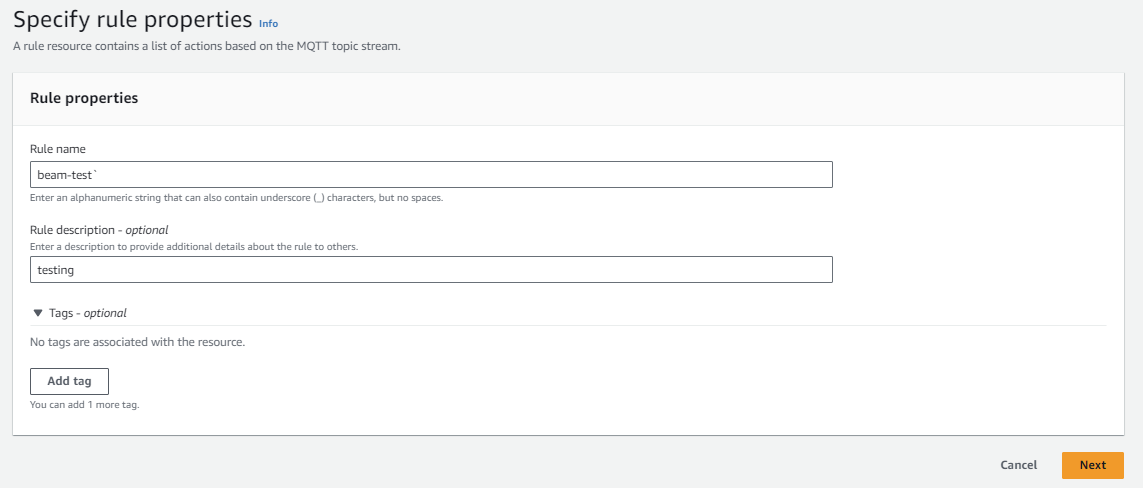The height and width of the screenshot is (488, 1143).
Task: Click the alphanumeric string hint under Rule name
Action: 236,198
